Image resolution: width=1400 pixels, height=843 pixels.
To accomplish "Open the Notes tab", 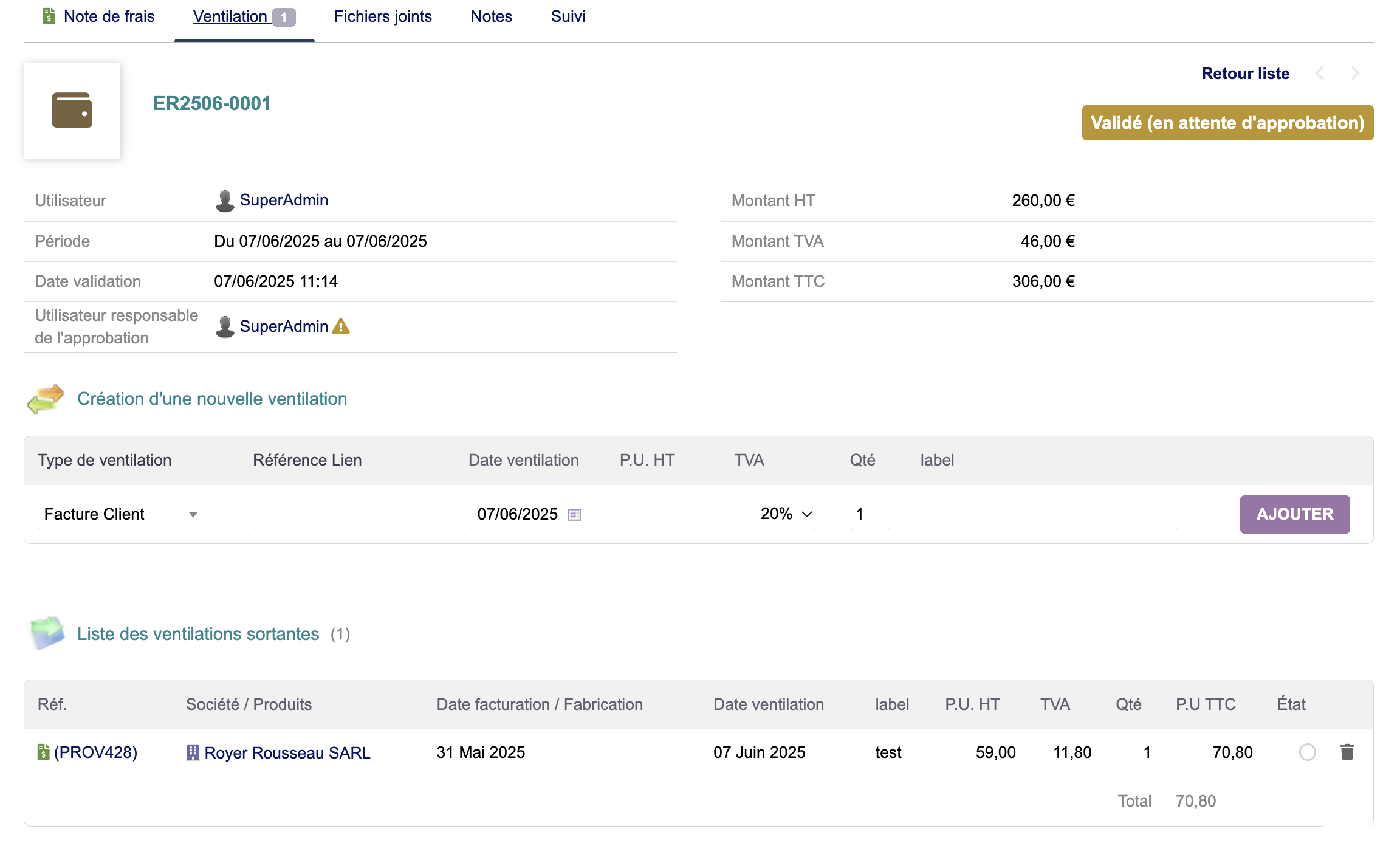I will 491,16.
